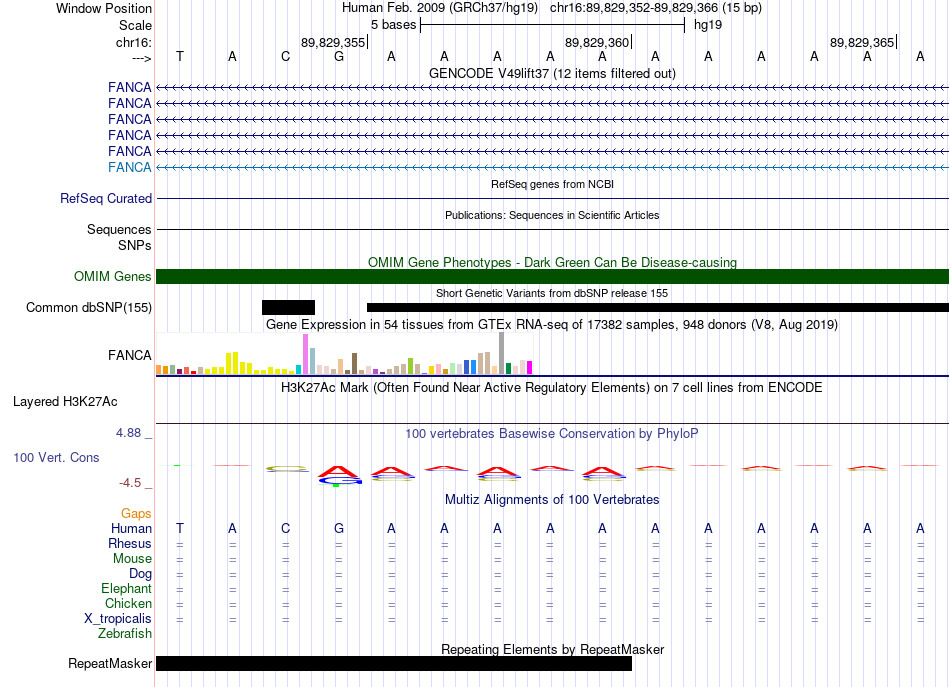Open '100 vertebrates Basewise Conservation by PhyloP' title
Image resolution: width=950 pixels, height=687 pixels.
coord(552,434)
